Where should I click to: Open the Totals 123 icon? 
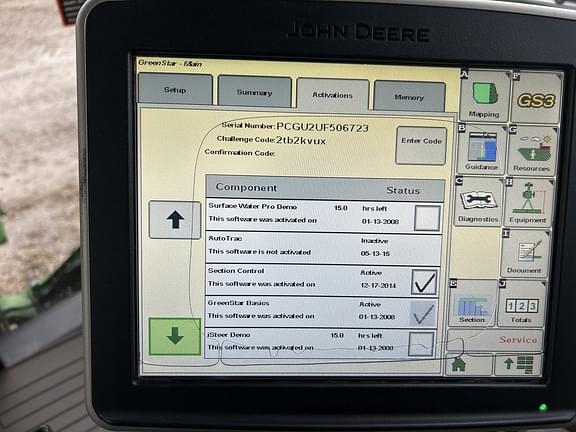(x=522, y=304)
